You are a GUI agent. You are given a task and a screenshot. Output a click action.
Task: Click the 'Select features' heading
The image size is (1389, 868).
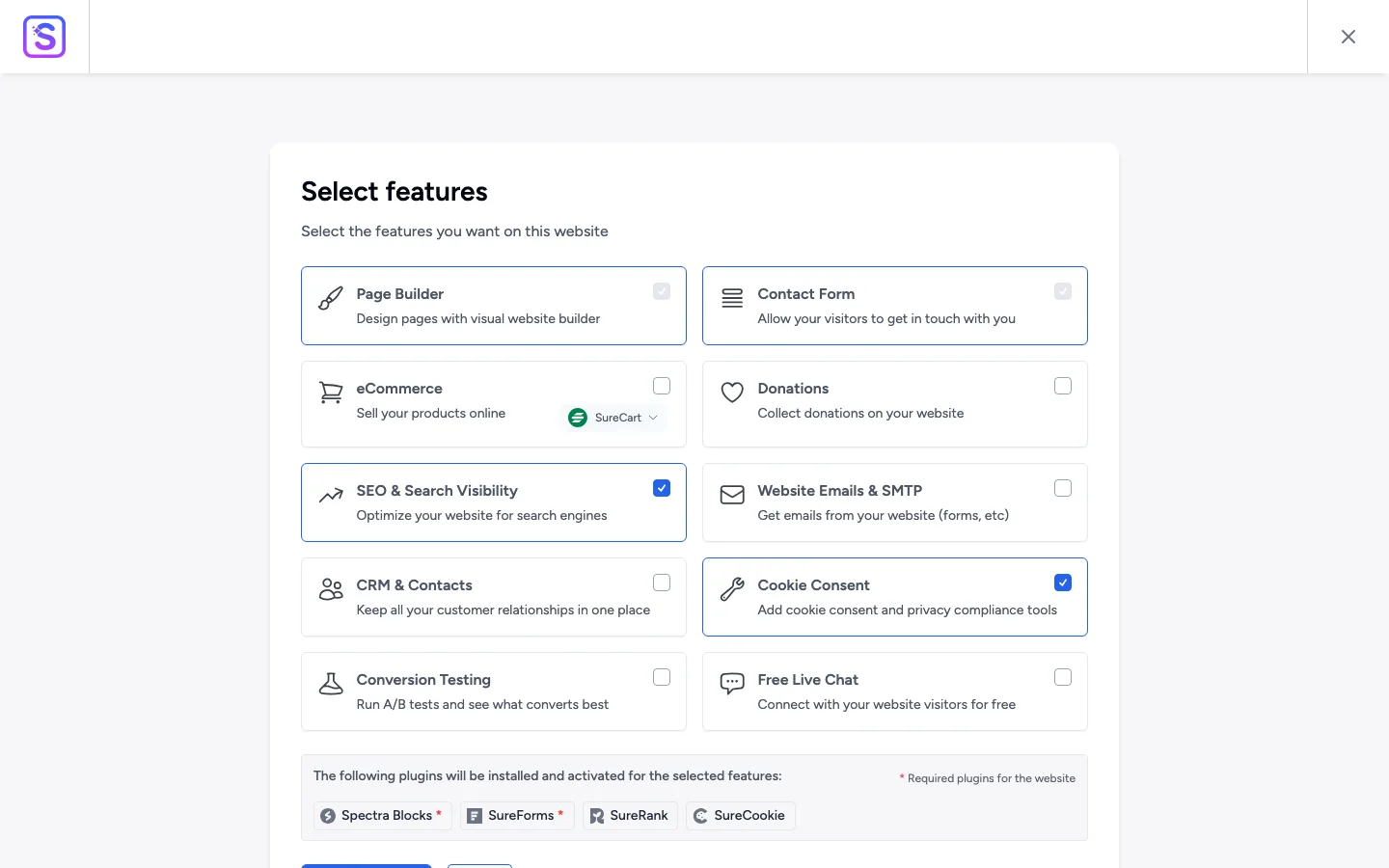[395, 192]
